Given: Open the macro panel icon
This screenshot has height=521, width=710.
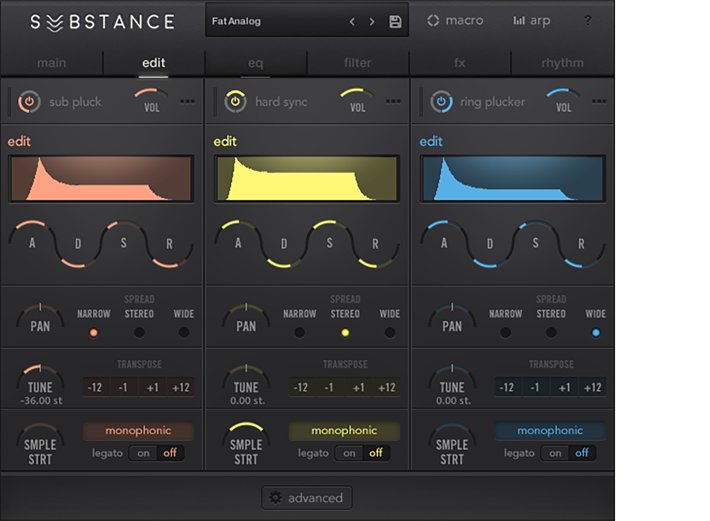Looking at the screenshot, I should point(455,21).
